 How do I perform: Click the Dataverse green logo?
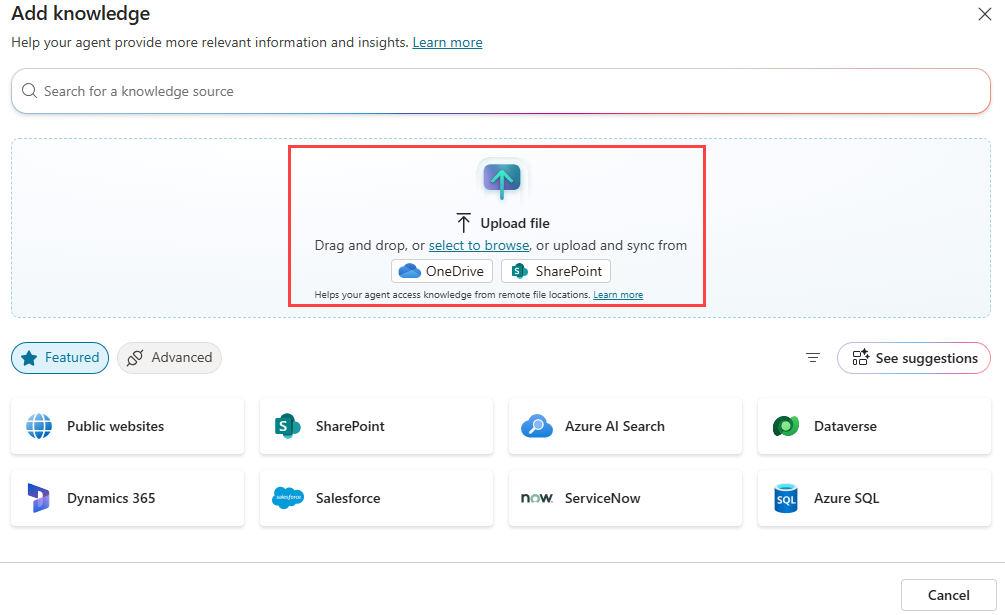point(786,426)
